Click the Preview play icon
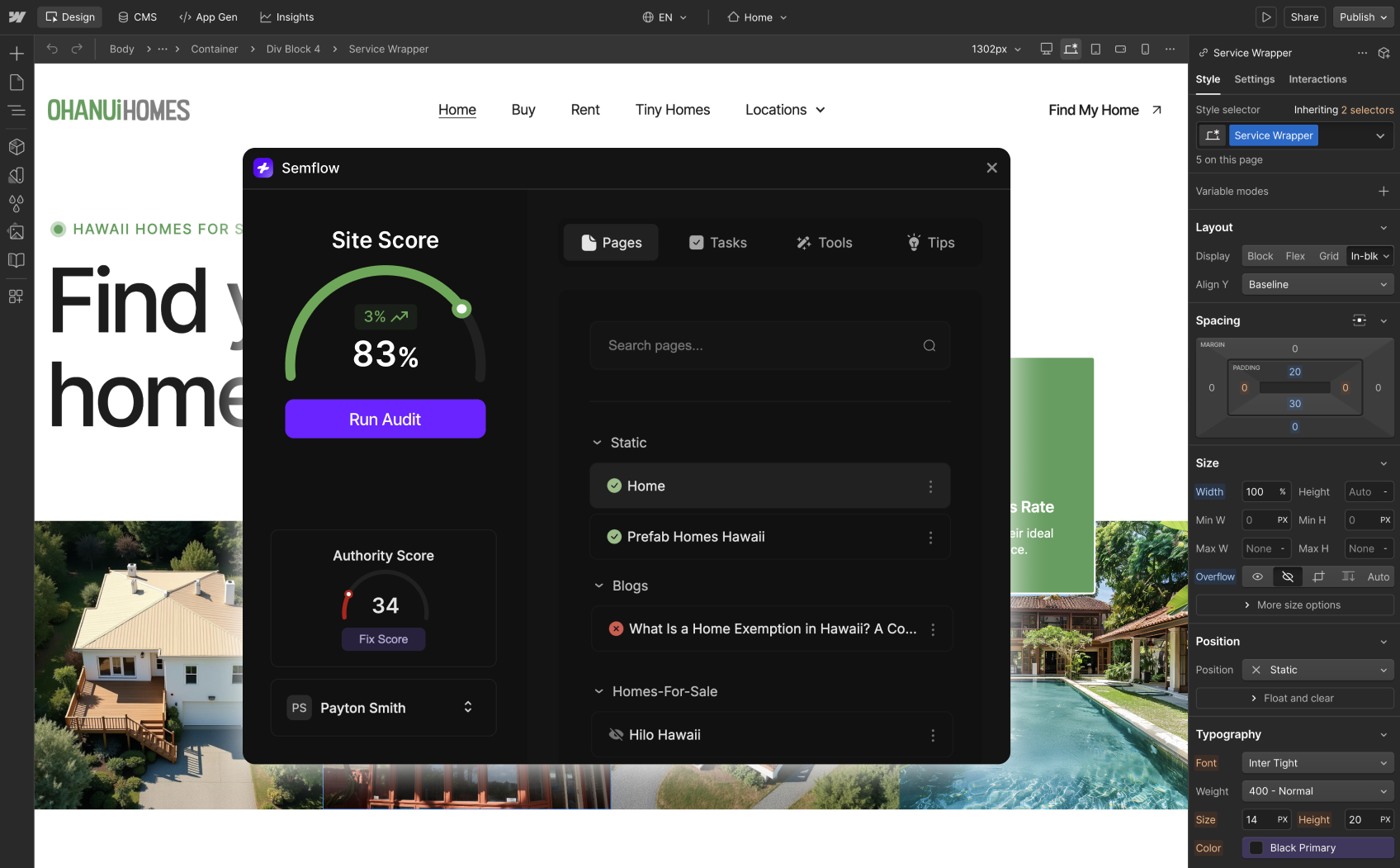The width and height of the screenshot is (1400, 868). click(x=1266, y=17)
